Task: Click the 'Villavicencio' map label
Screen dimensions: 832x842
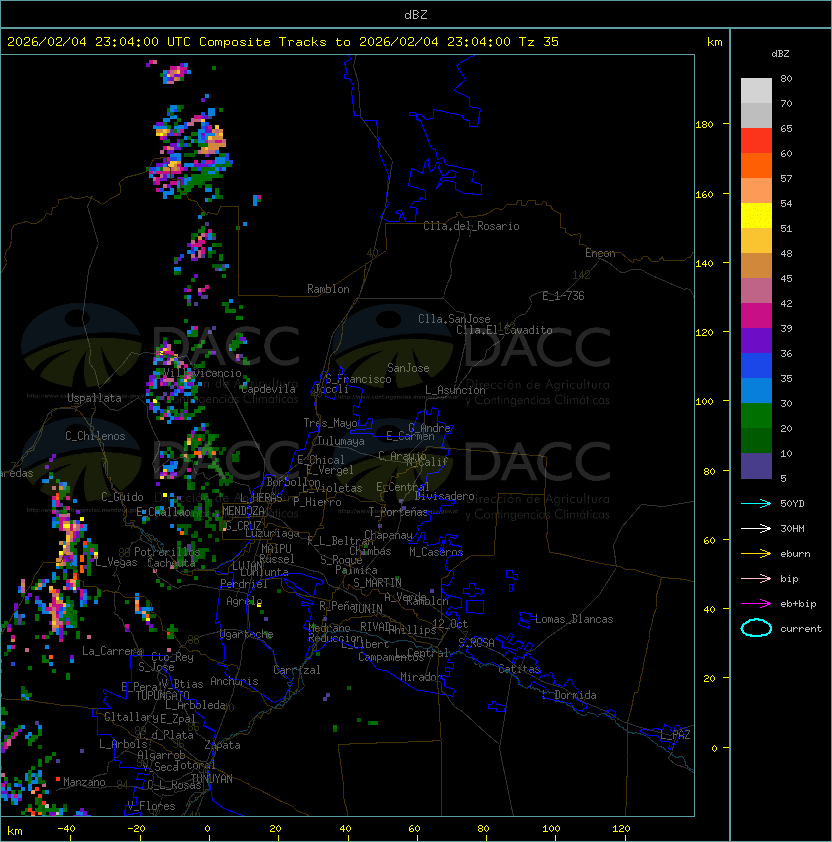Action: click(201, 373)
